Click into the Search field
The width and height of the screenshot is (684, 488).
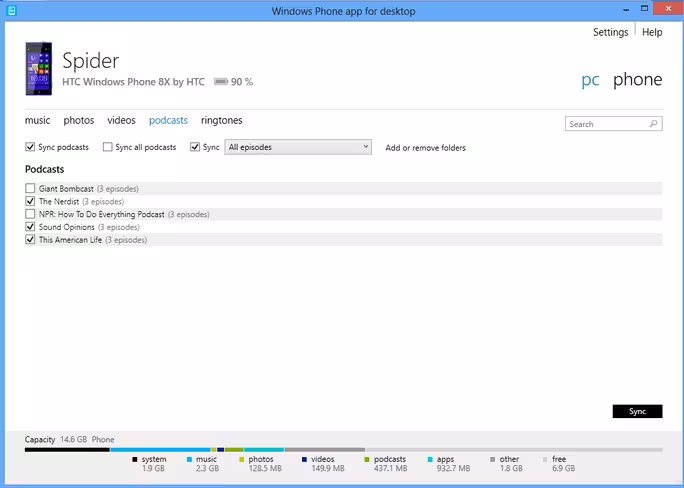click(614, 124)
